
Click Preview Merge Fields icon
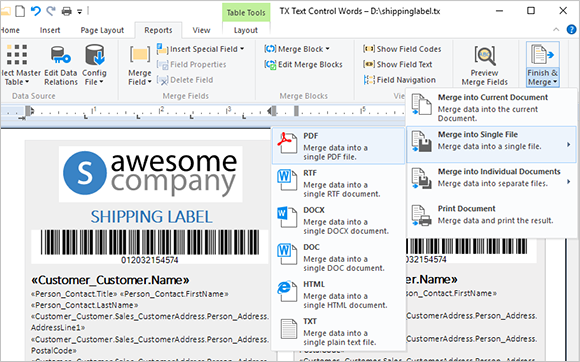pyautogui.click(x=485, y=55)
